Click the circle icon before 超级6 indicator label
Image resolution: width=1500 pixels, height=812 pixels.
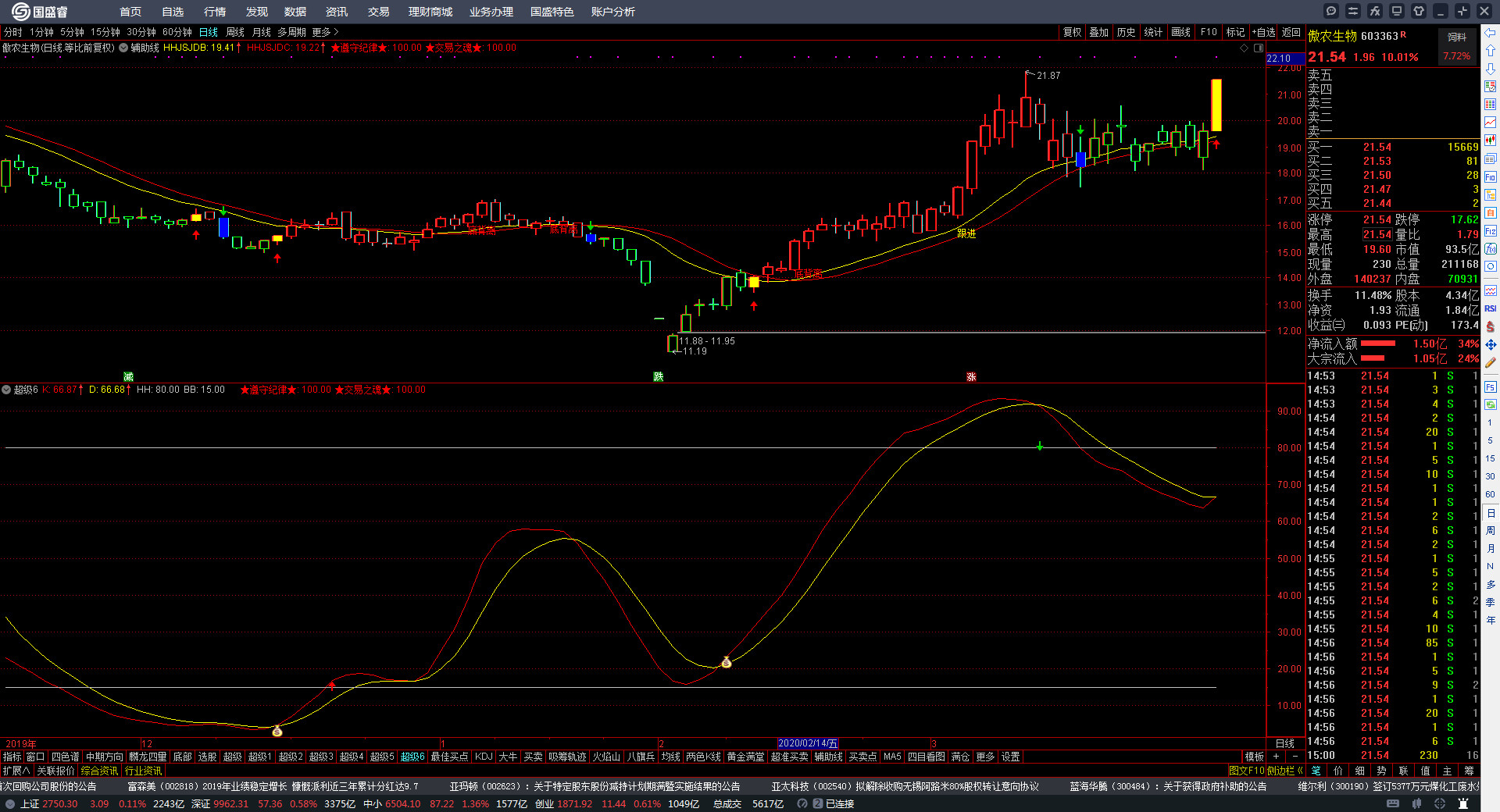(x=6, y=390)
